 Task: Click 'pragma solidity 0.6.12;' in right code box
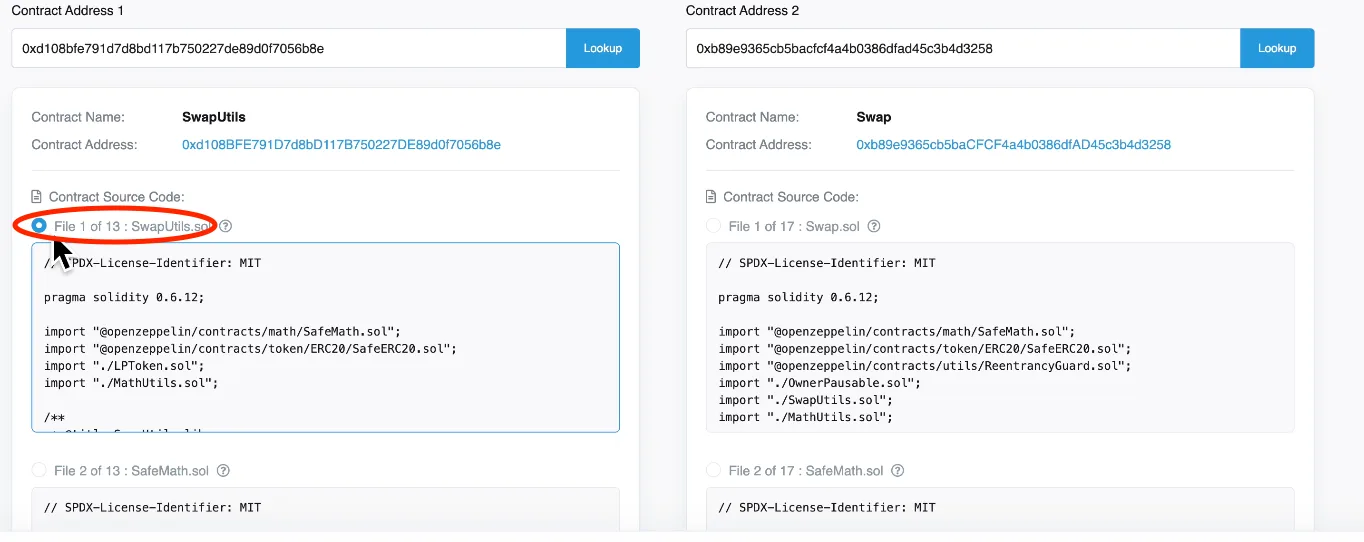tap(799, 297)
